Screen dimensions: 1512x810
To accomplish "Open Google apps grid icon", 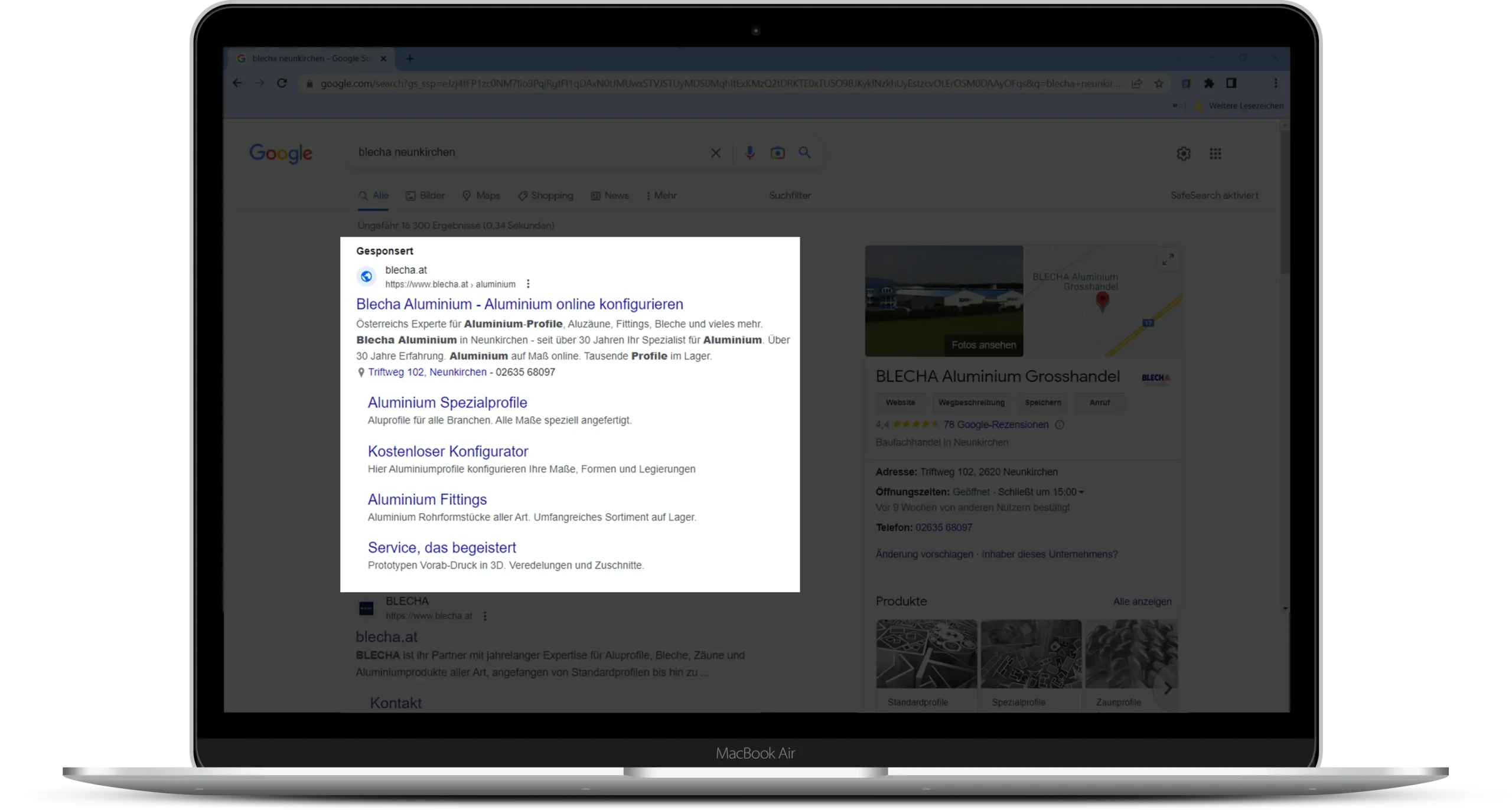I will (1215, 153).
